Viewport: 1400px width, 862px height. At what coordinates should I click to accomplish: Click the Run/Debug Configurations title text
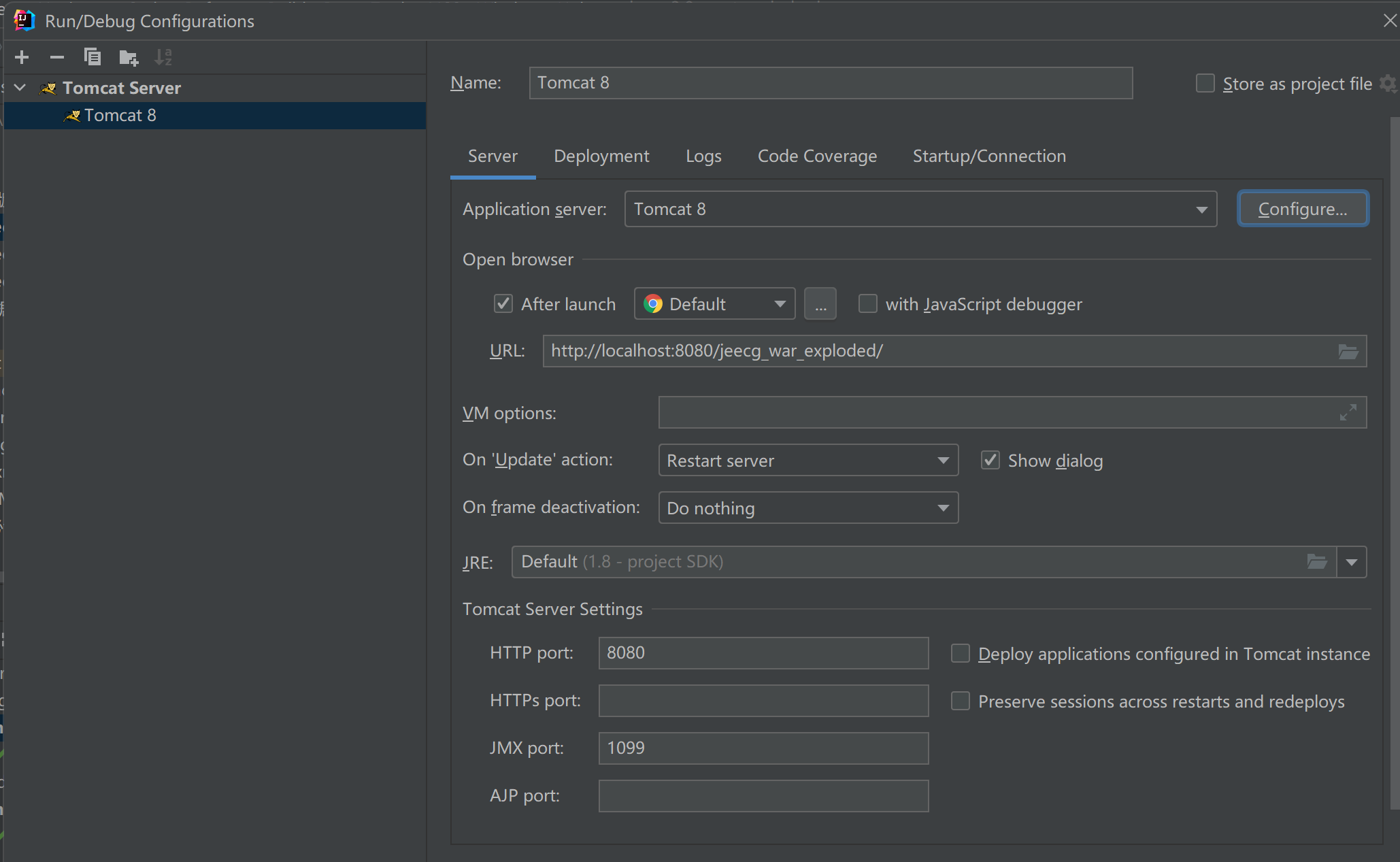150,21
